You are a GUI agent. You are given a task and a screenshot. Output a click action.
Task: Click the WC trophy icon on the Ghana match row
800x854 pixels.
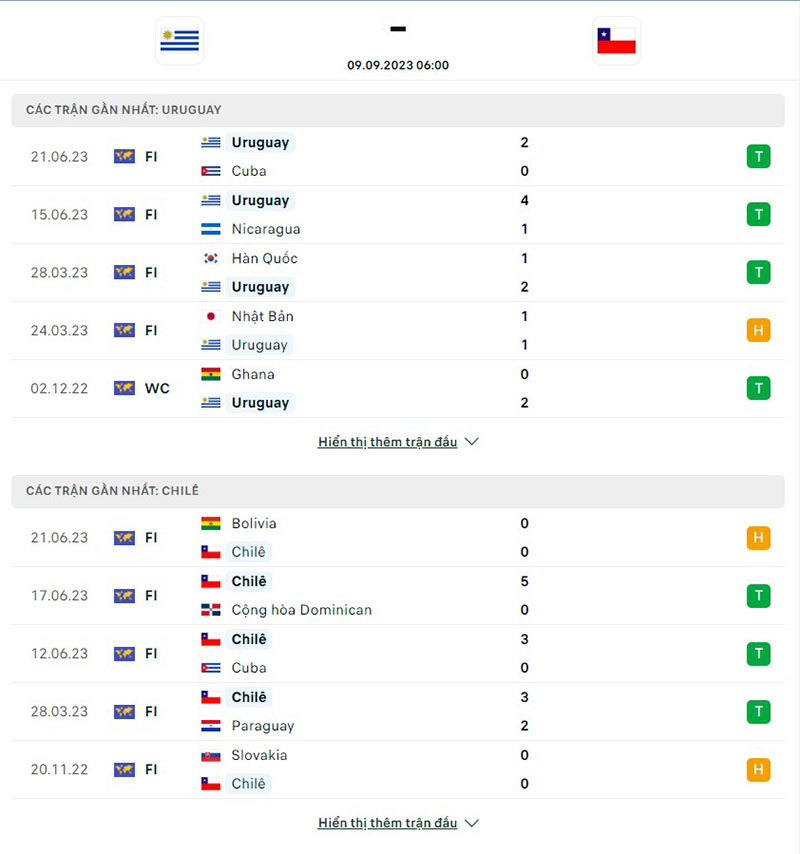pyautogui.click(x=124, y=388)
